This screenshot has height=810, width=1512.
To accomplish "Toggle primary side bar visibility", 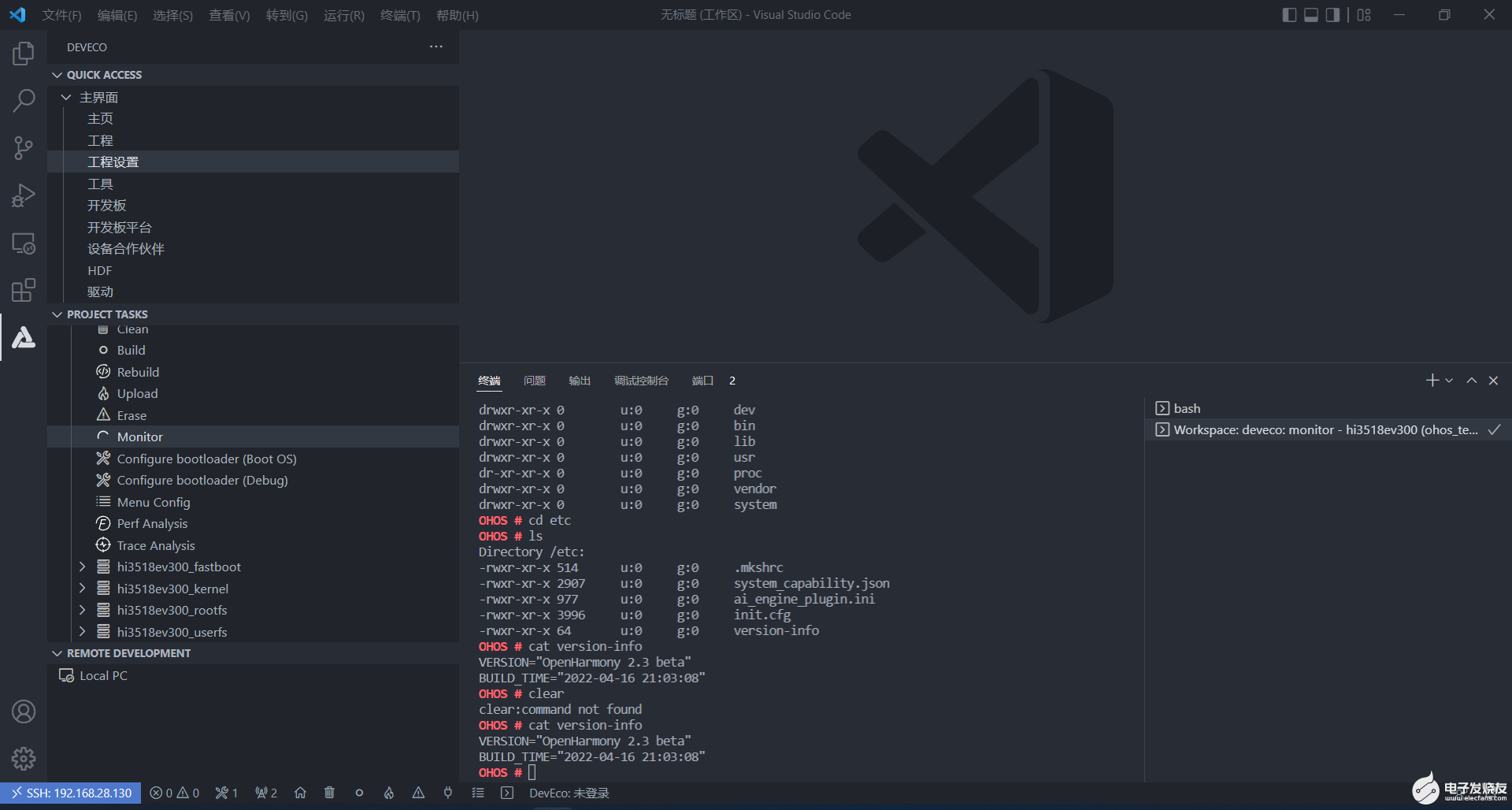I will pyautogui.click(x=1289, y=15).
